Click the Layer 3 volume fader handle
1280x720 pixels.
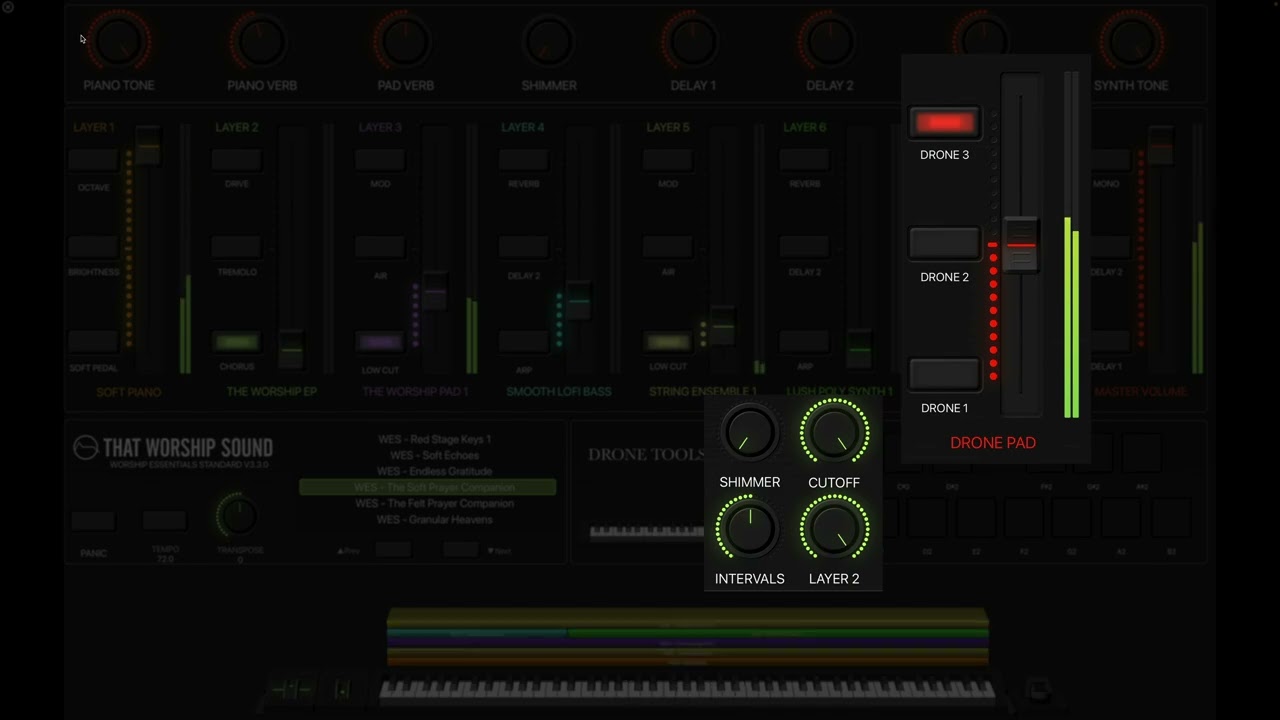tap(434, 291)
